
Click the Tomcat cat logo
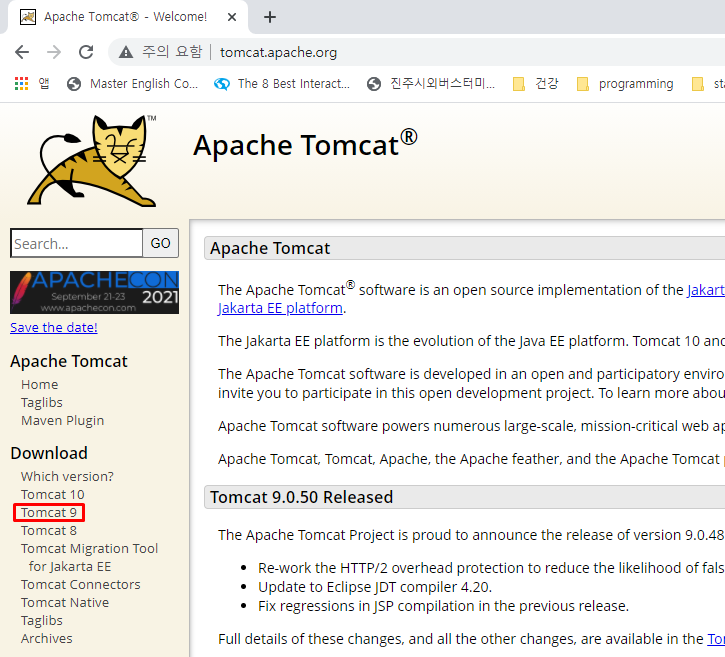pos(92,160)
